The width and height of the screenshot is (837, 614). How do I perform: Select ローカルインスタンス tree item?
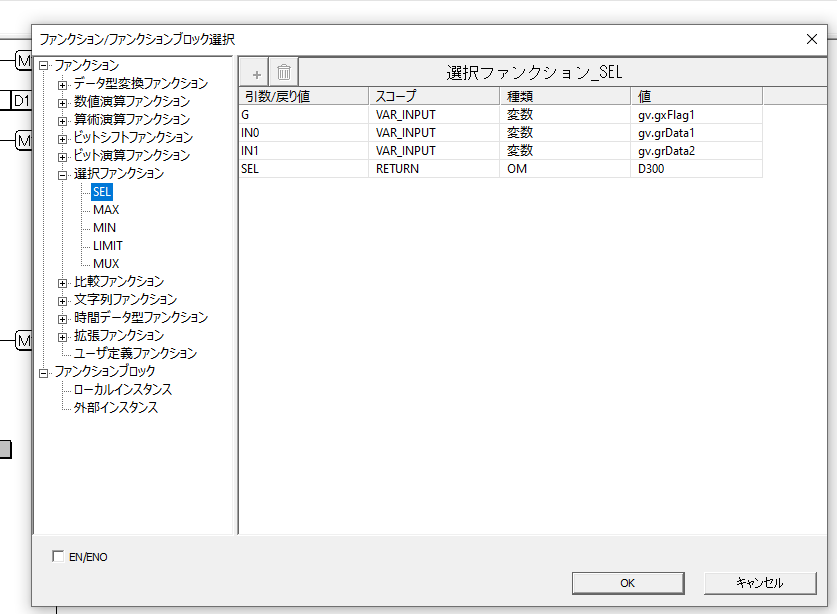tap(123, 390)
